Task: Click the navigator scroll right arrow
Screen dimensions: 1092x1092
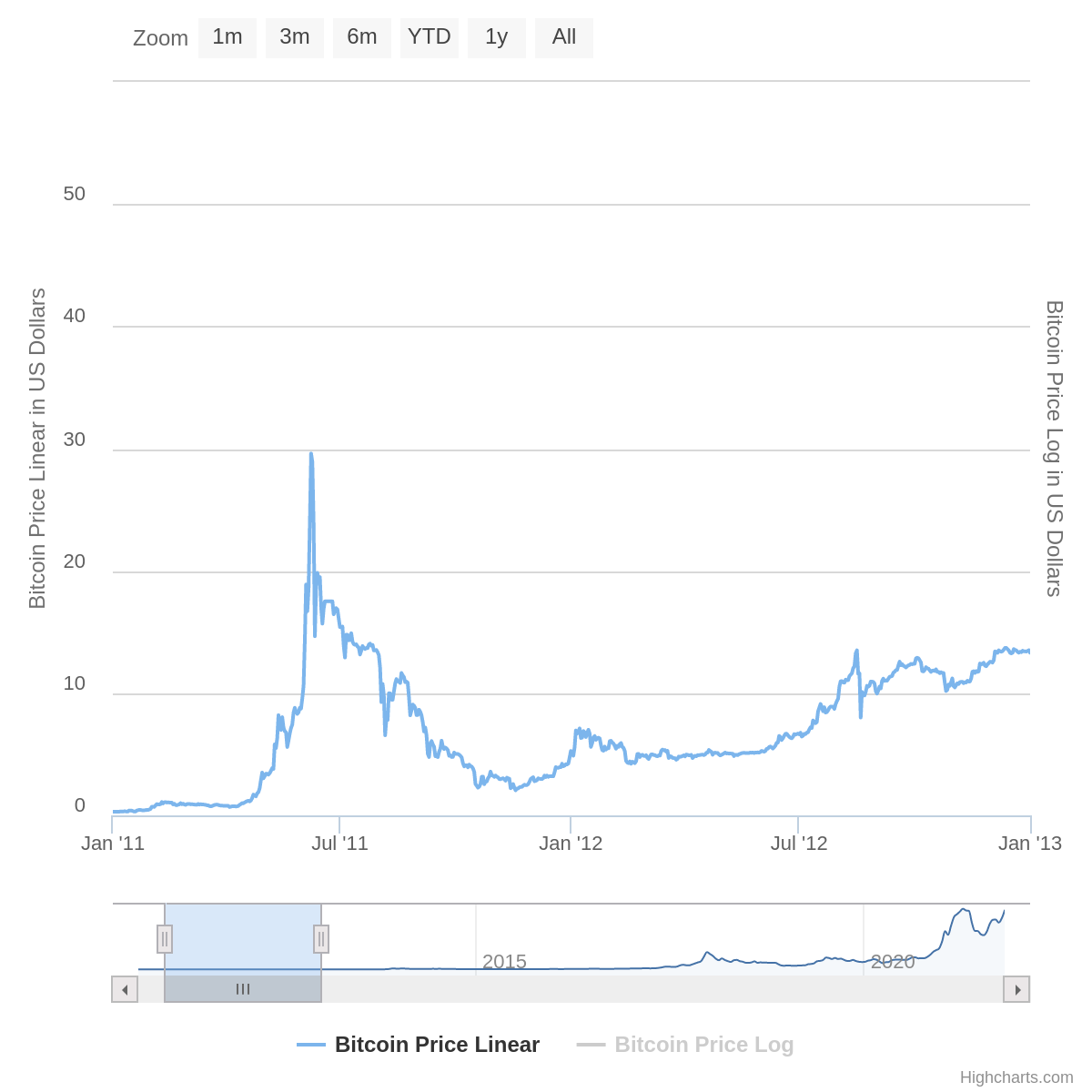Action: click(1016, 989)
